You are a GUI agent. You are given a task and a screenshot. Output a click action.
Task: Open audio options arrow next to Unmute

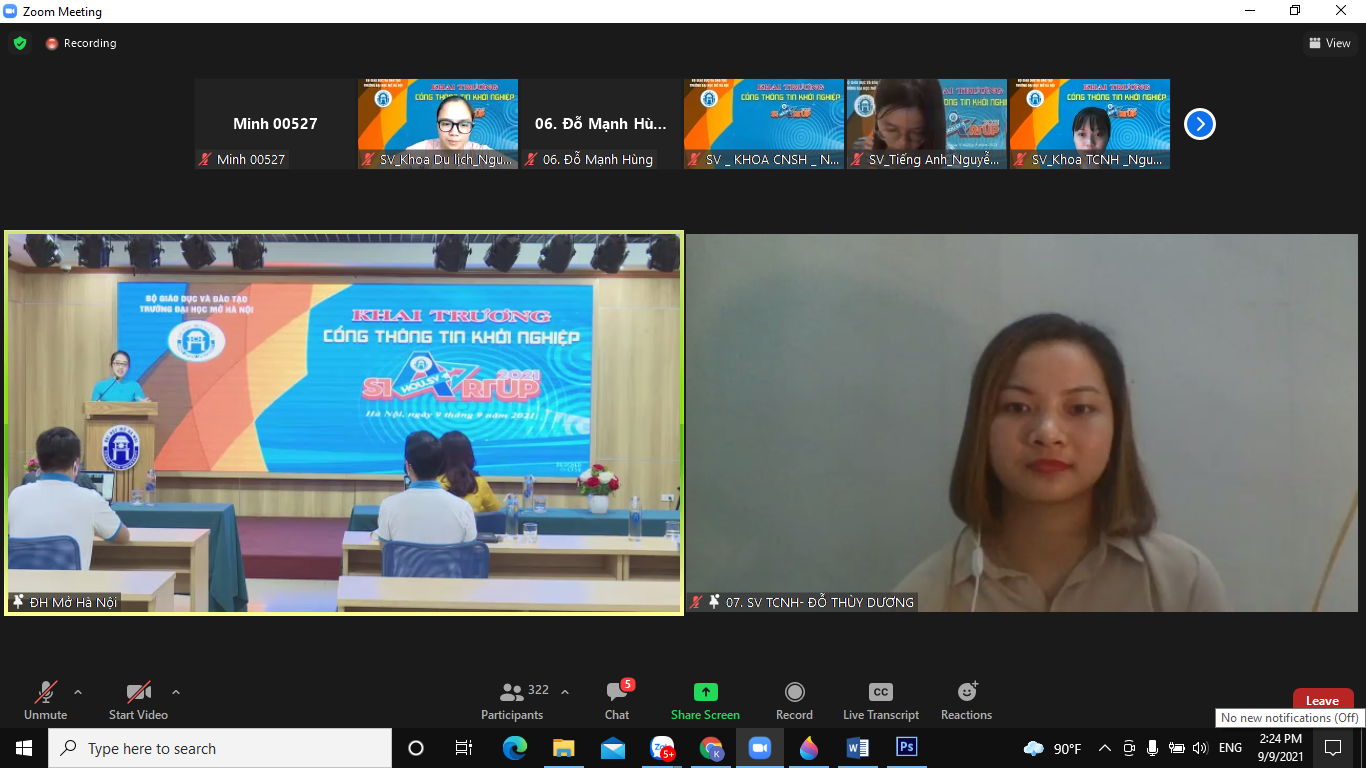[78, 692]
